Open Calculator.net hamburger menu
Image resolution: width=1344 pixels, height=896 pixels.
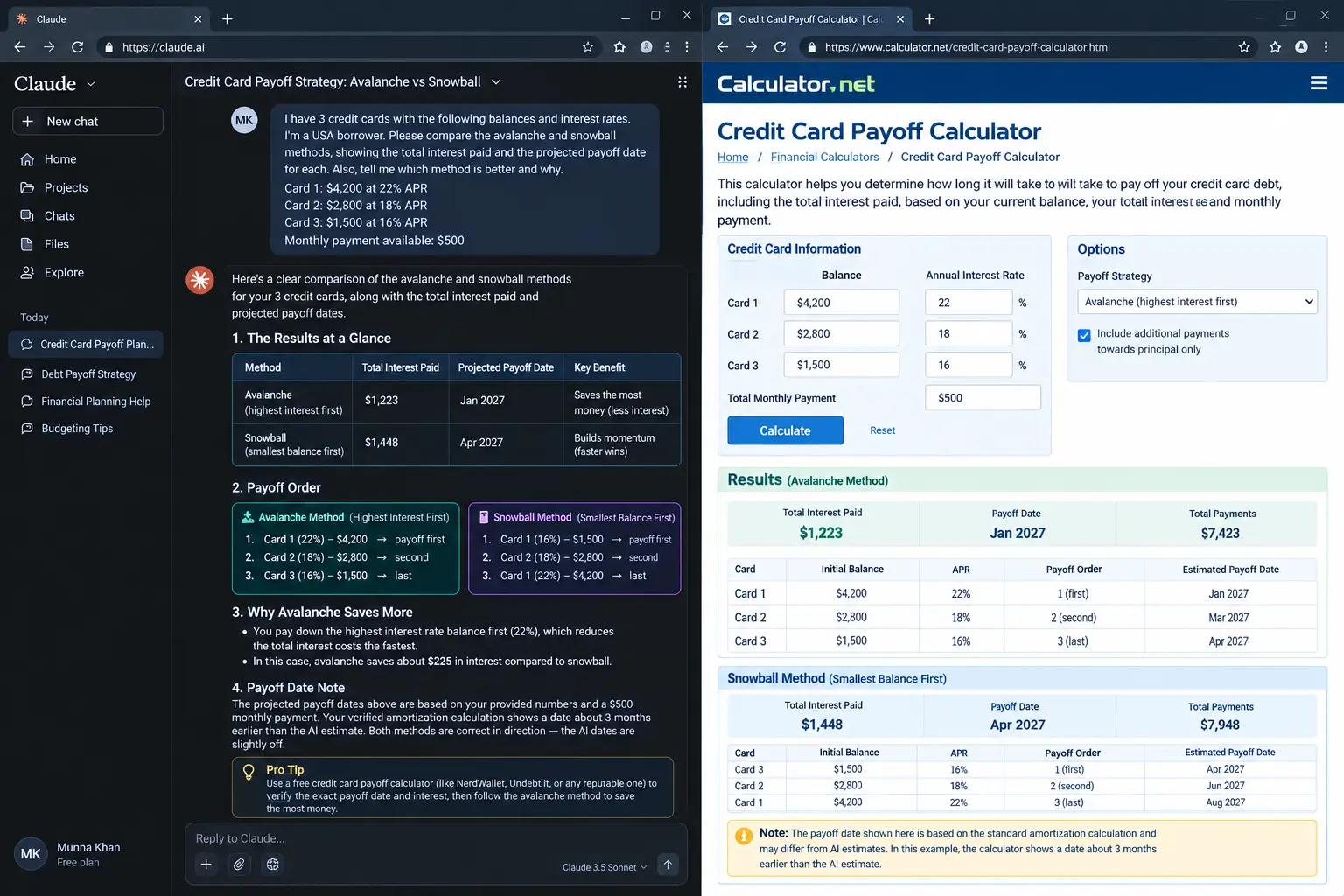pyautogui.click(x=1319, y=83)
